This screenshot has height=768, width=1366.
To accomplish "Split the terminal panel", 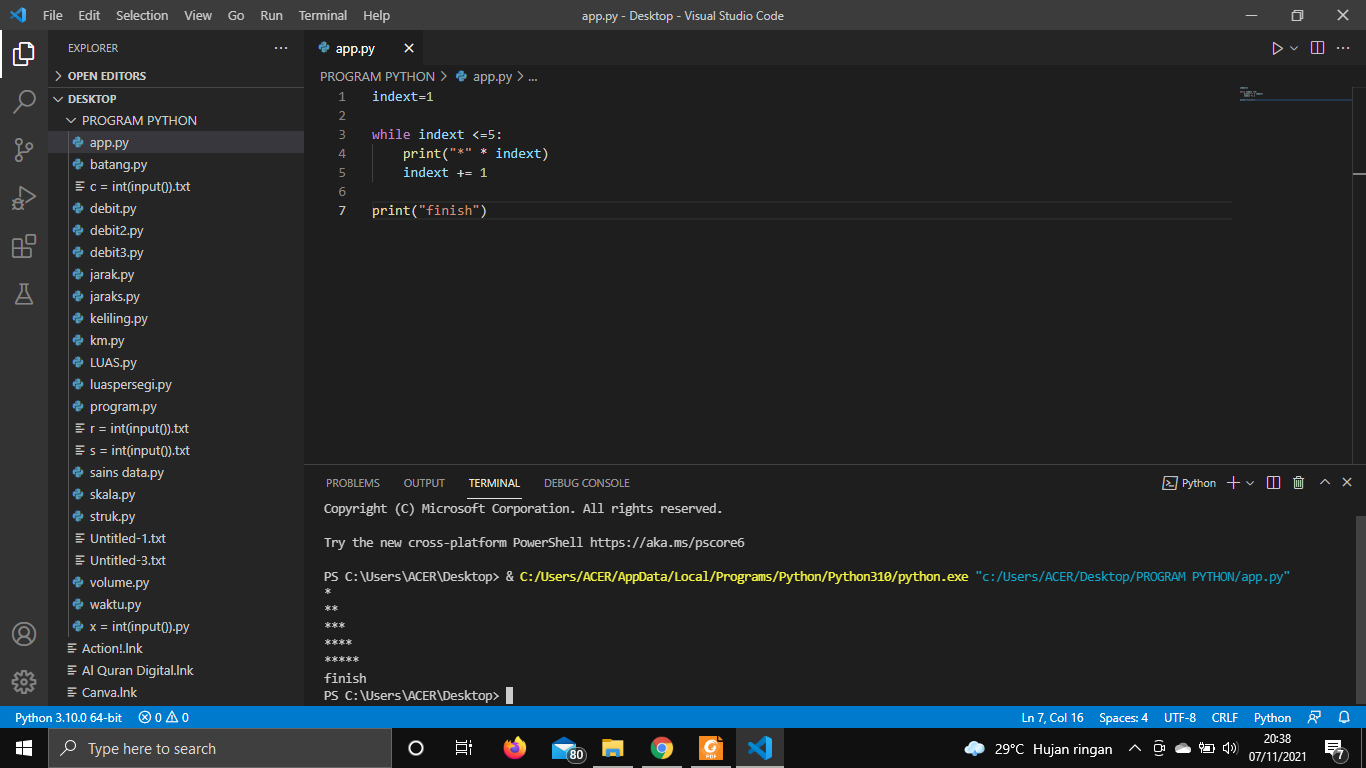I will (x=1273, y=483).
